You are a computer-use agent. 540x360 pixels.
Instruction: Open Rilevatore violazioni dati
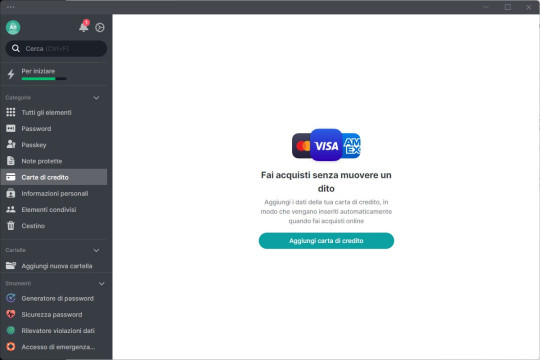pos(58,331)
